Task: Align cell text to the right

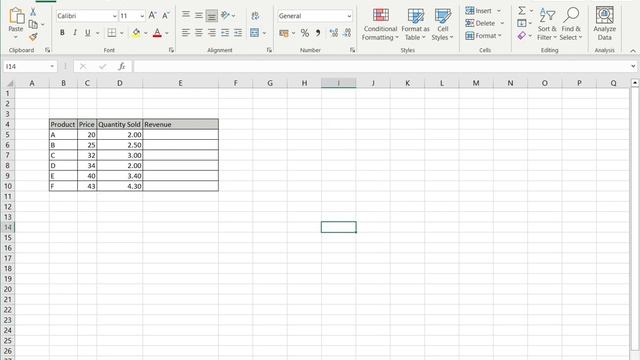Action: [211, 33]
